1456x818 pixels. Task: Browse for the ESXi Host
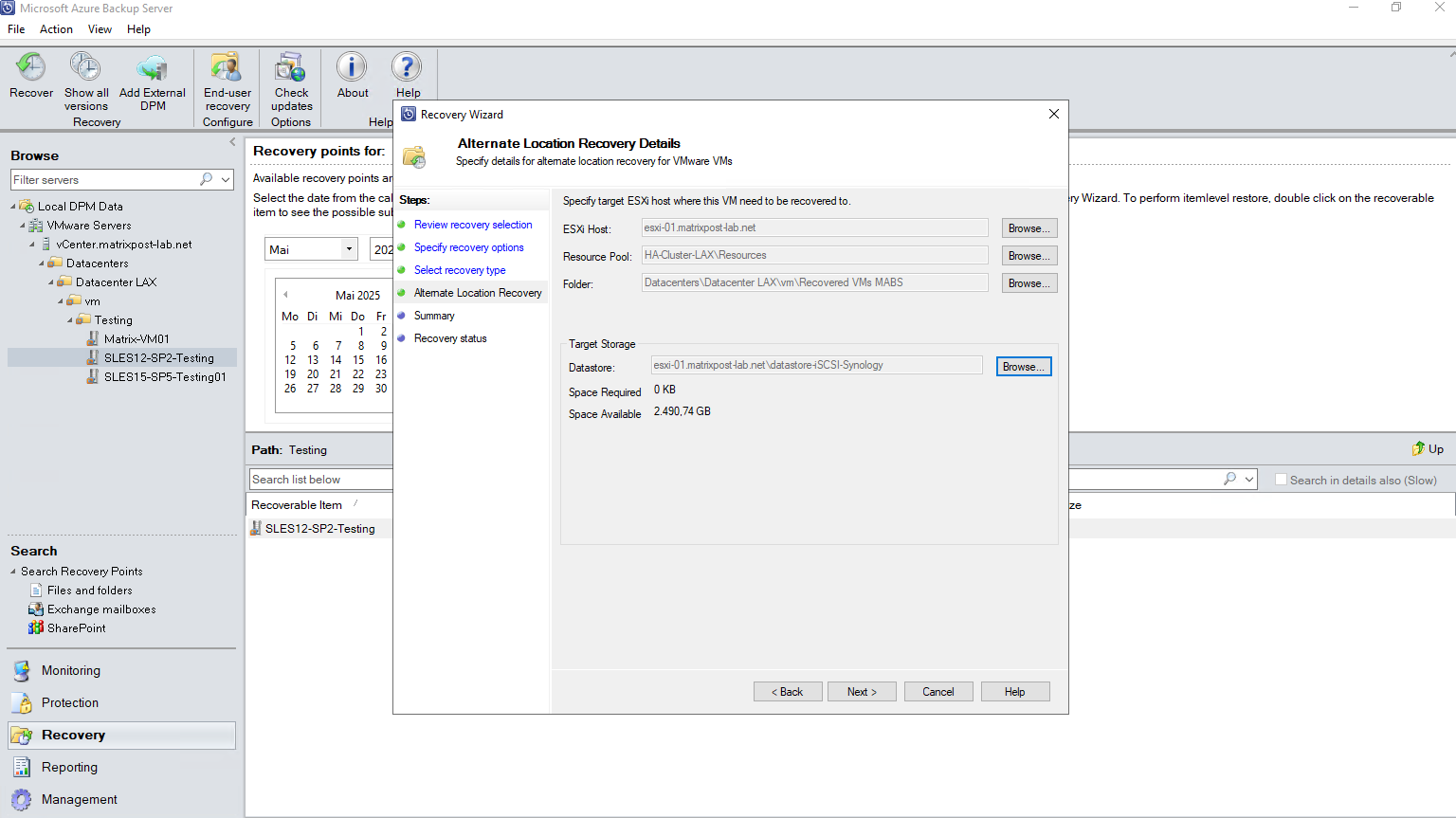point(1029,228)
